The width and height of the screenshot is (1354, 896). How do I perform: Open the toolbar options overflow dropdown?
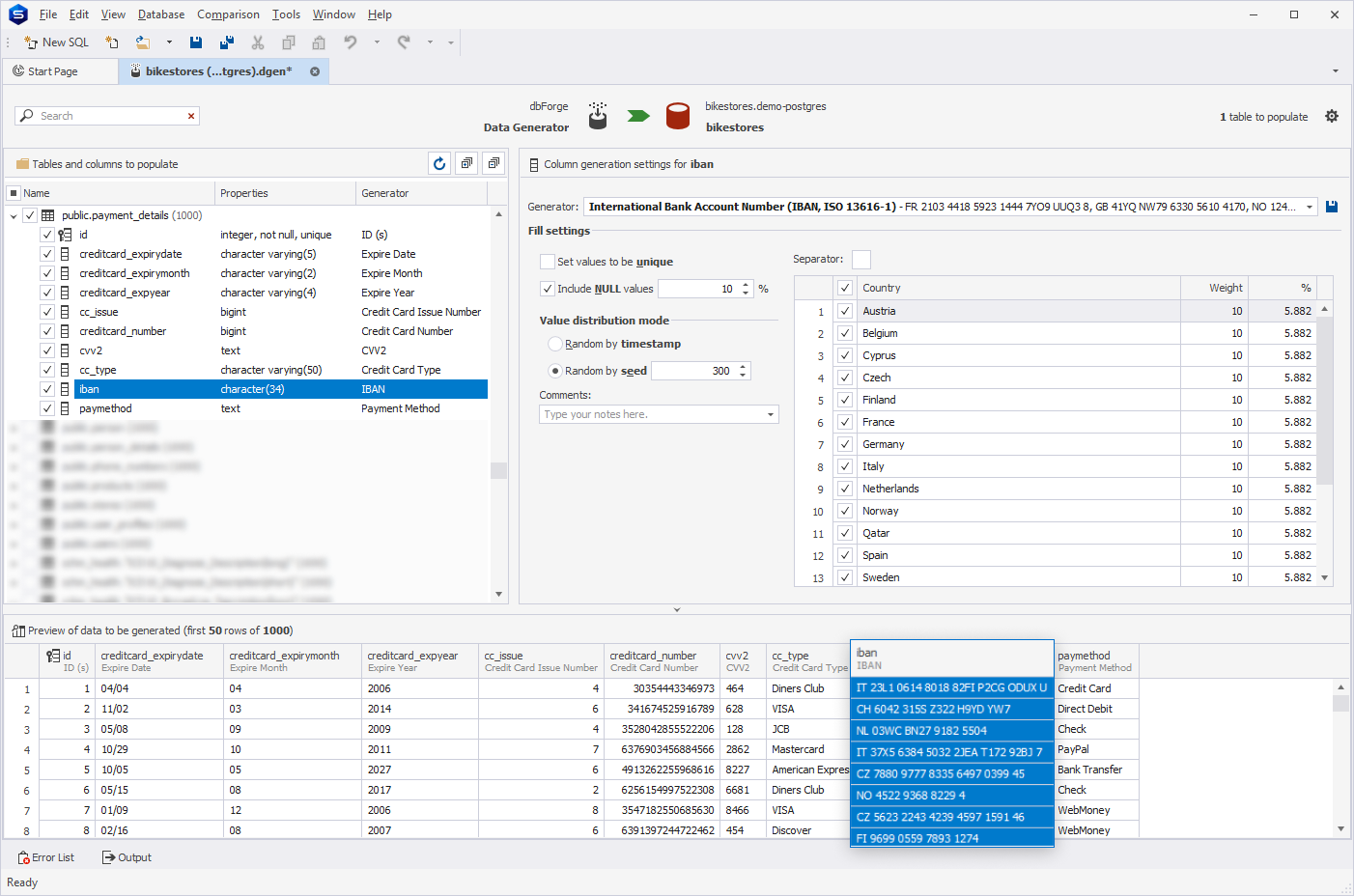(x=450, y=42)
